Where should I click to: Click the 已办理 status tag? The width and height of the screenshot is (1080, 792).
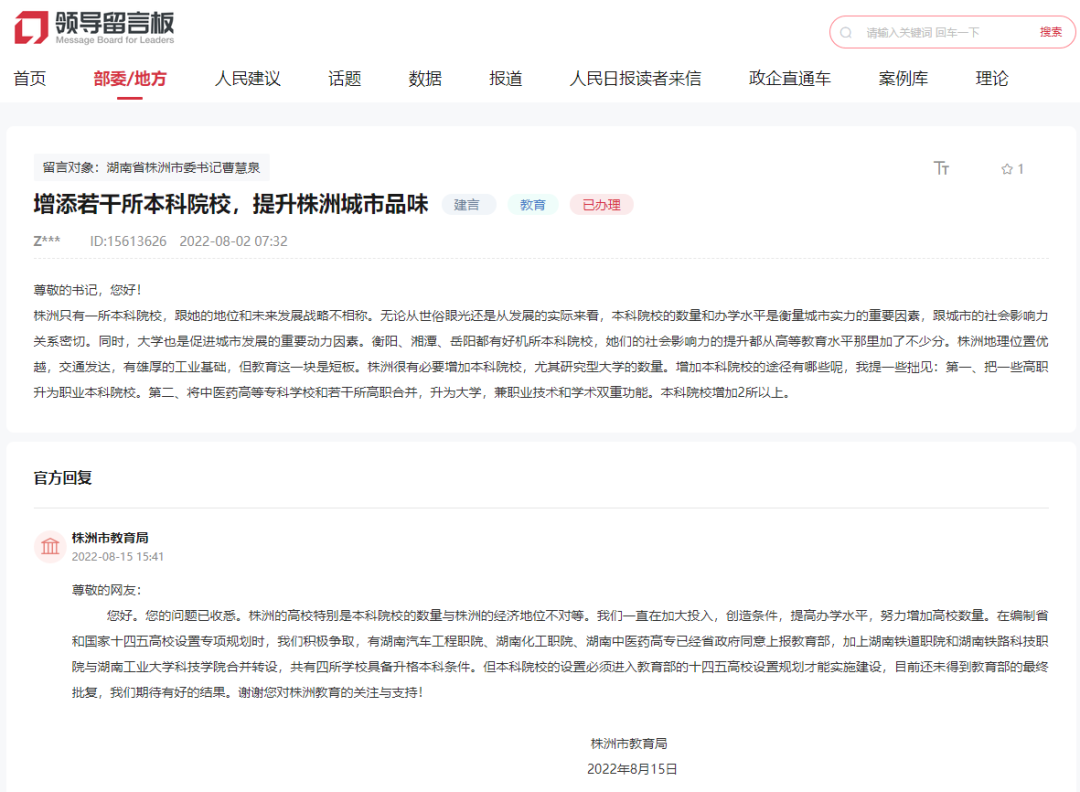click(601, 205)
